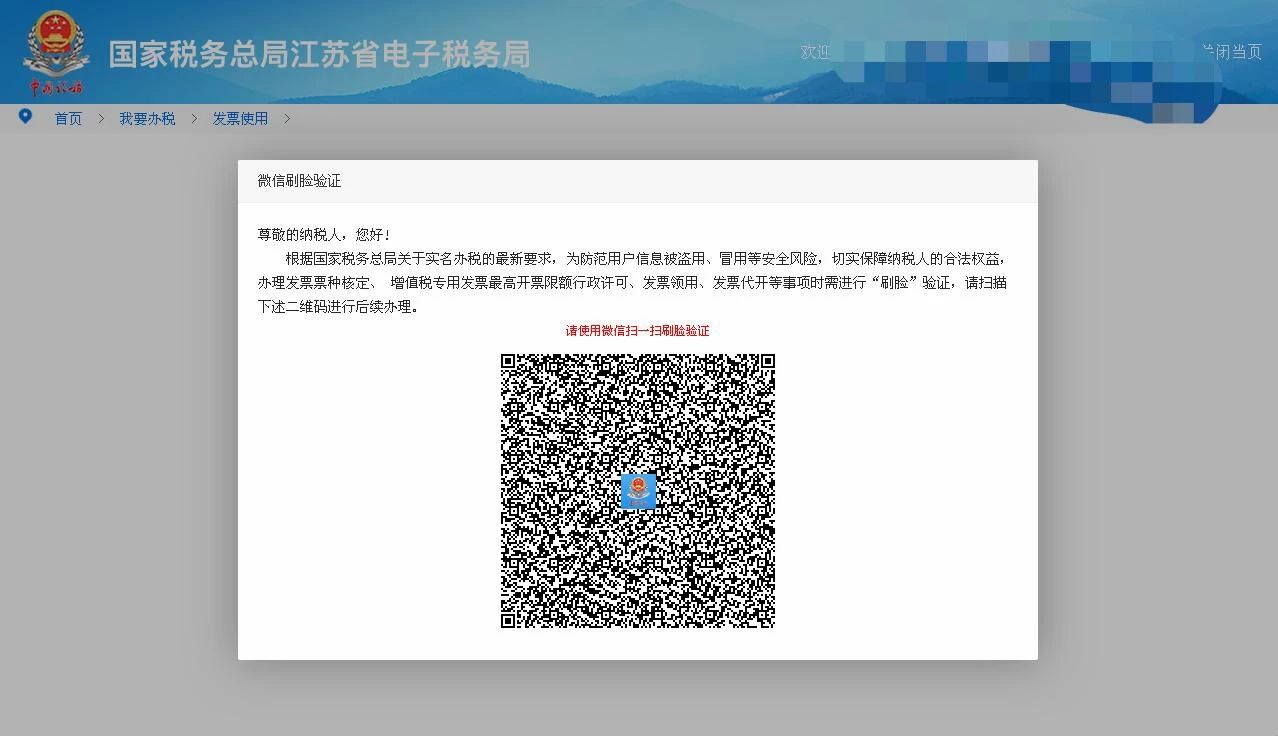Select 发票使用 in the breadcrumb
This screenshot has width=1278, height=736.
point(240,119)
